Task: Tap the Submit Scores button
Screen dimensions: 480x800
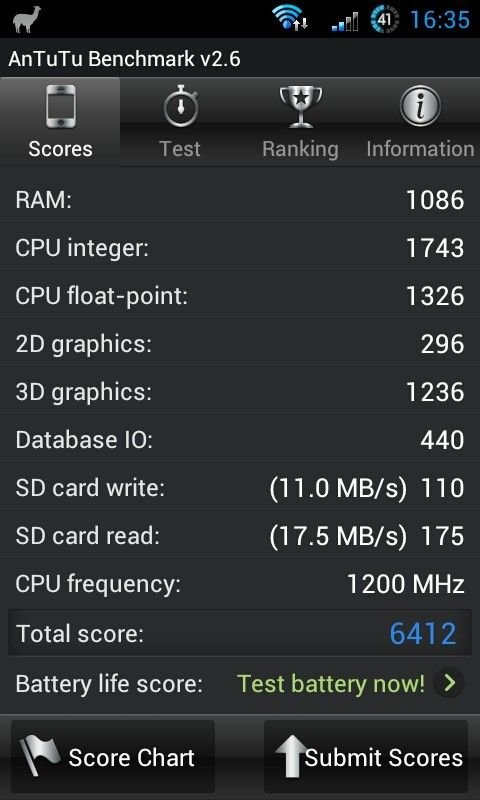Action: (x=366, y=756)
